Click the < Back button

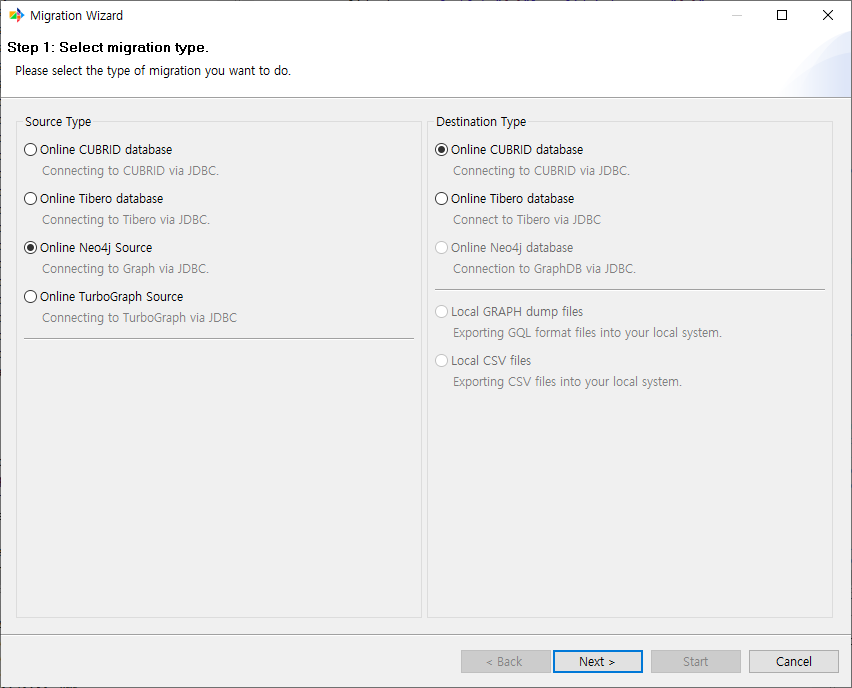click(505, 661)
